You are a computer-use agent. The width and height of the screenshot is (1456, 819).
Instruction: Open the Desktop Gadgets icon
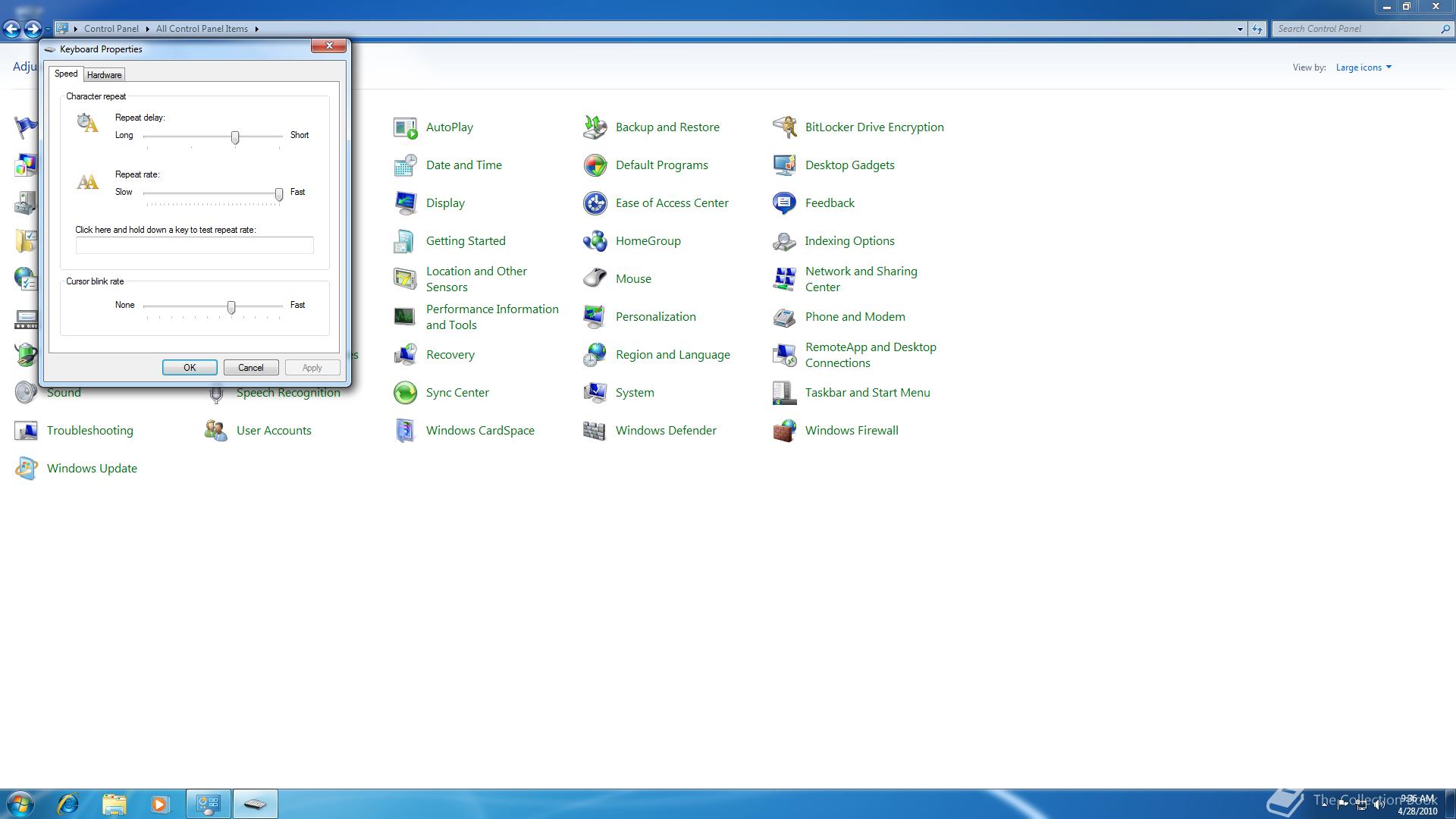click(784, 165)
